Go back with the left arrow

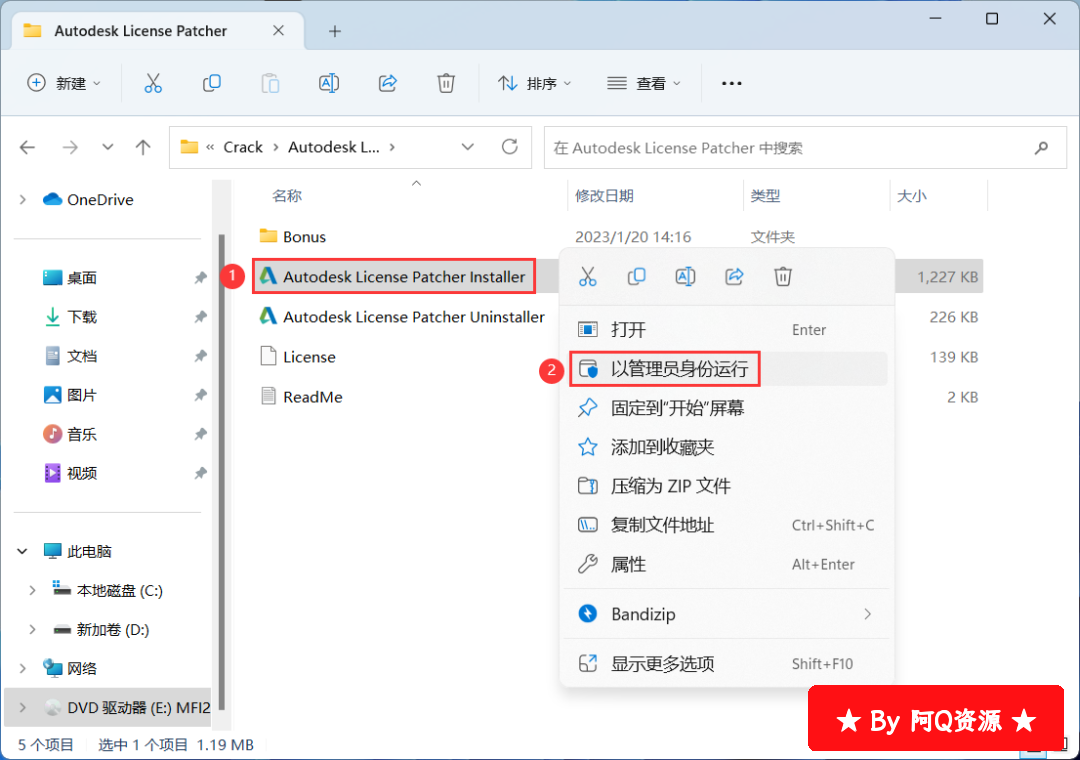(28, 147)
